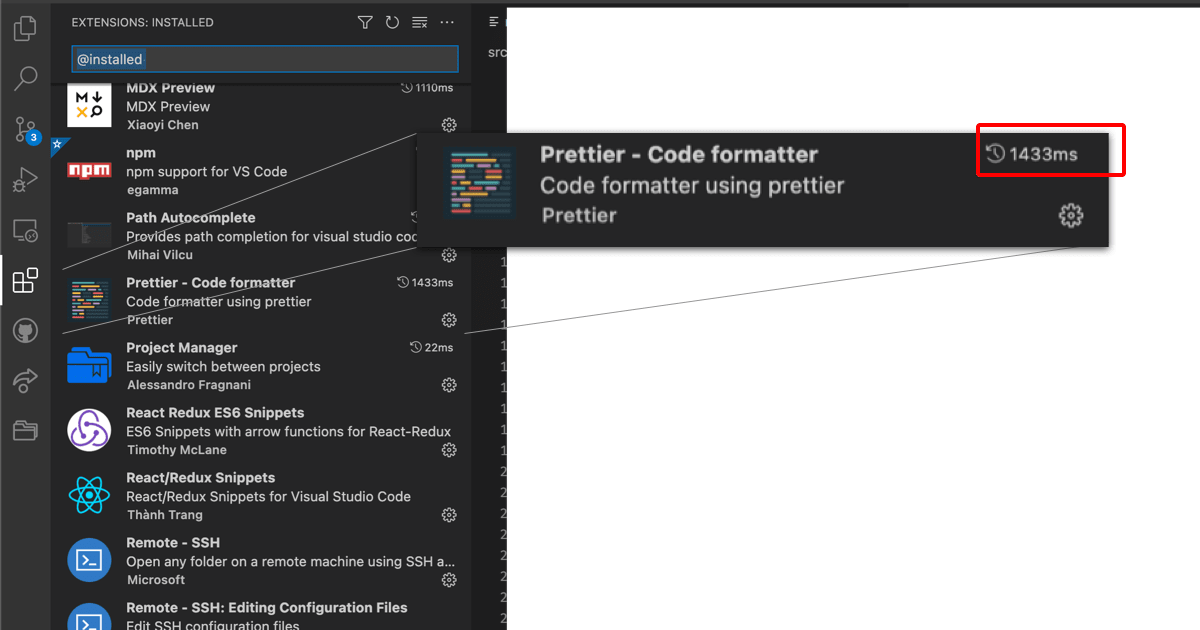Filter extensions using the funnel icon
This screenshot has height=630, width=1200.
click(x=365, y=22)
